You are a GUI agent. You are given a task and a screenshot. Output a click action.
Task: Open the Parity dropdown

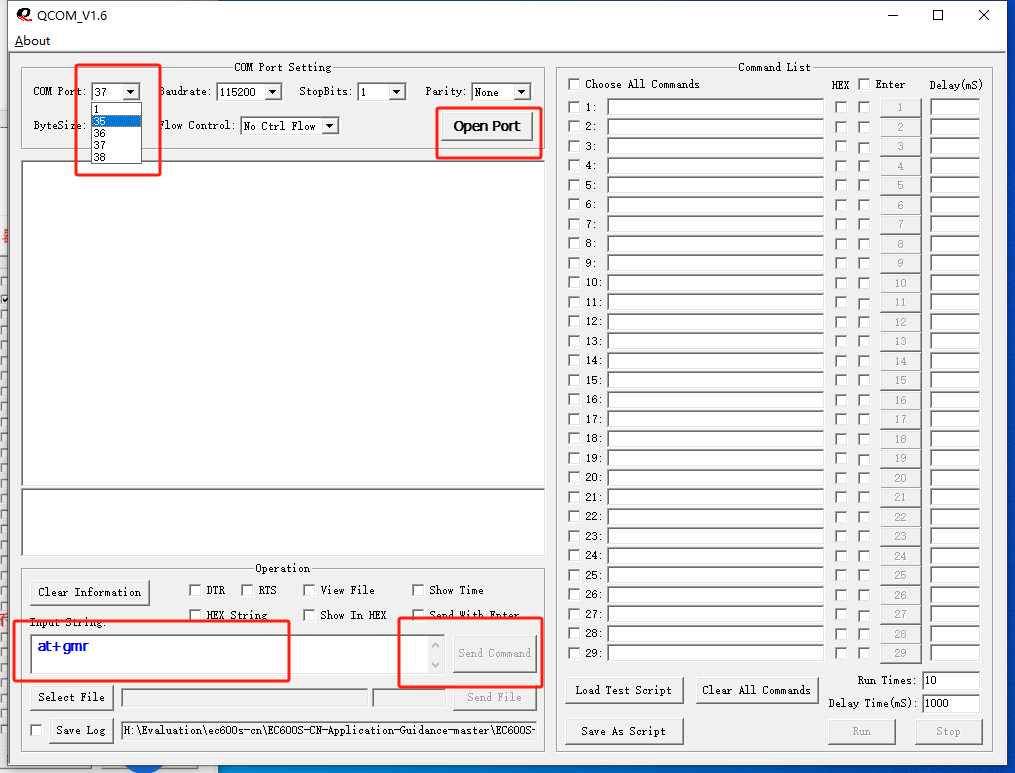coord(522,92)
